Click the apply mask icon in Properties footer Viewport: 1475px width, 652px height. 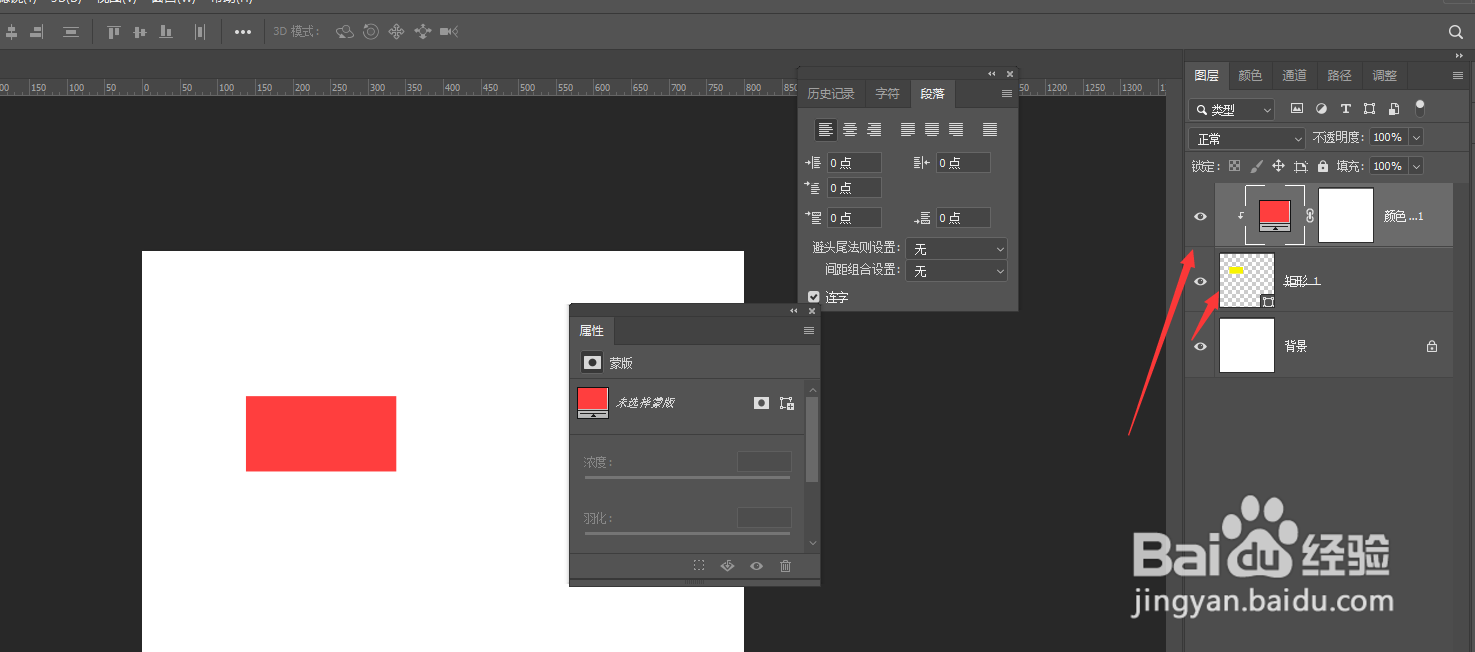[728, 566]
